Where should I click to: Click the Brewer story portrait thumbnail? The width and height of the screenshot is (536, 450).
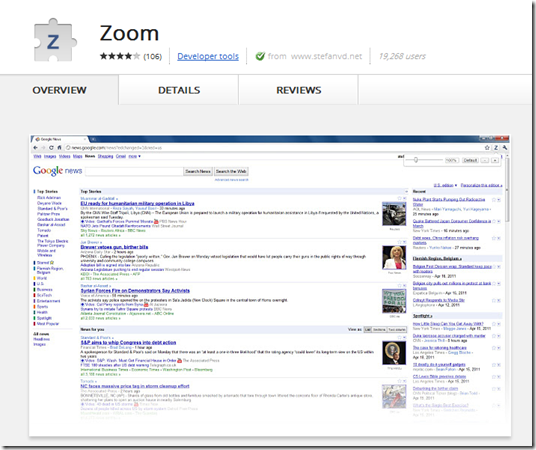tap(394, 258)
